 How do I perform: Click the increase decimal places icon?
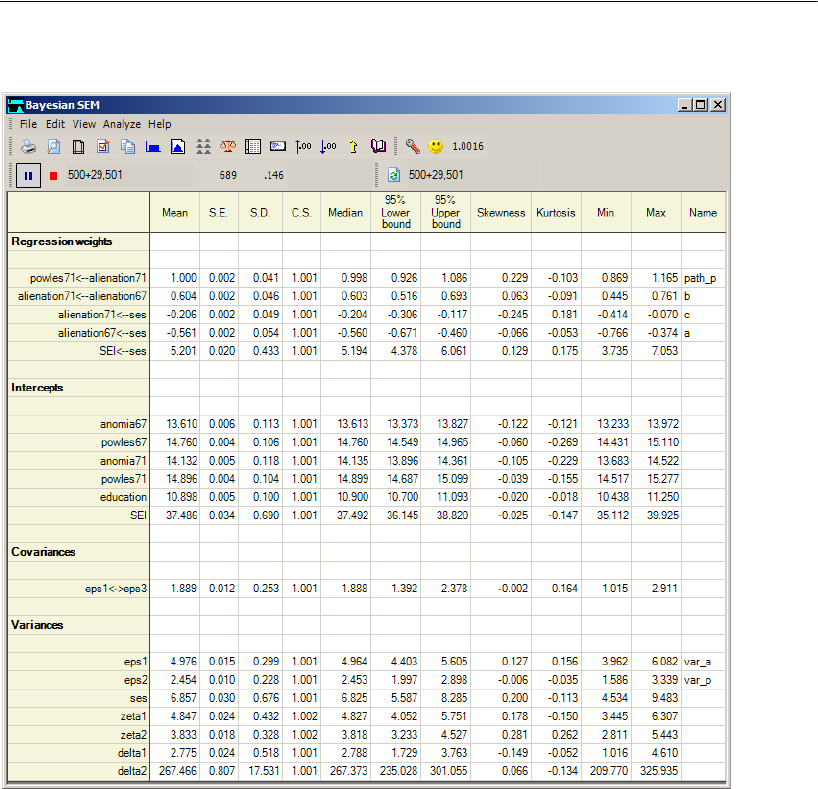[x=303, y=146]
